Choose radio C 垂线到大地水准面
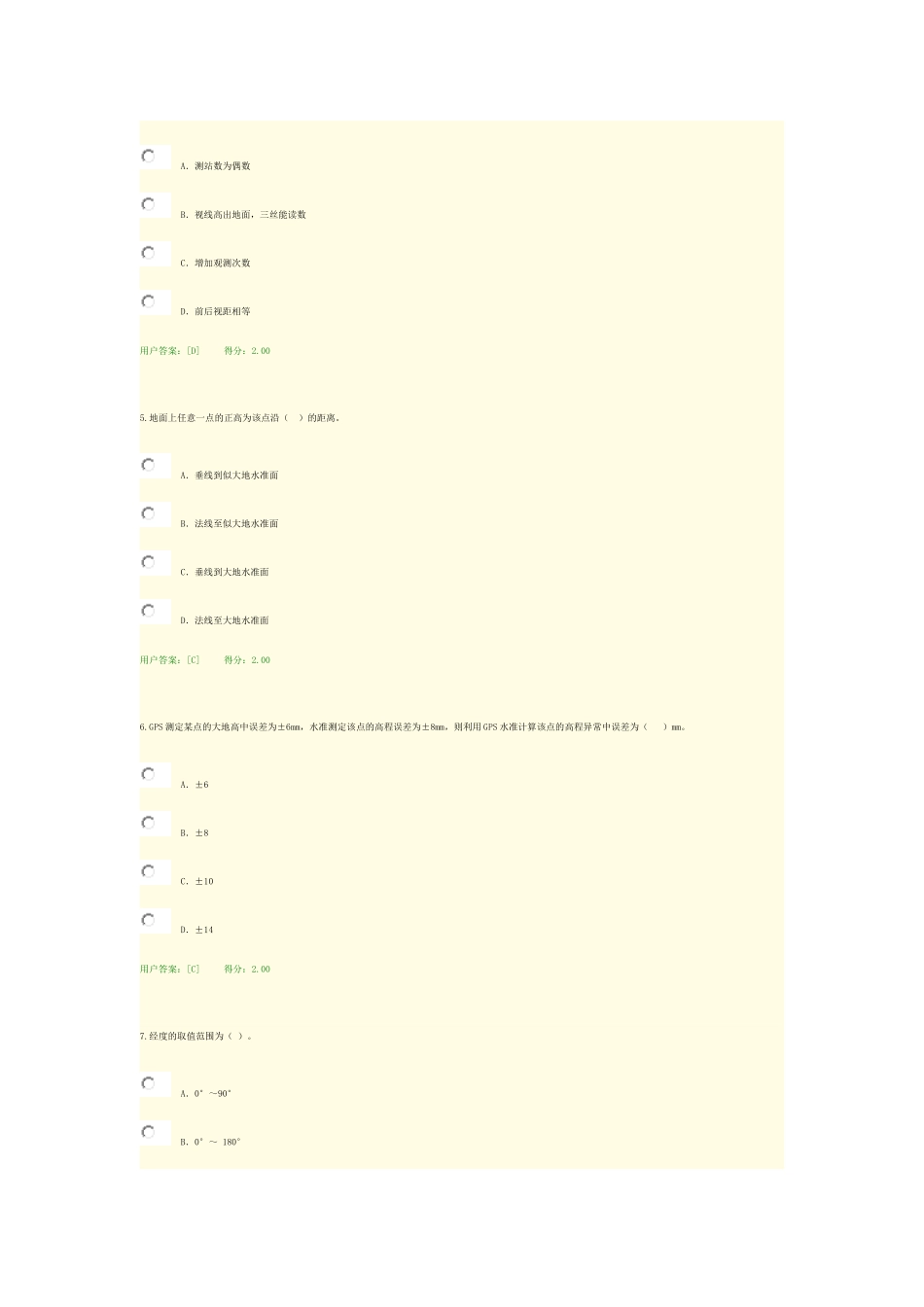The image size is (924, 1307). point(149,562)
